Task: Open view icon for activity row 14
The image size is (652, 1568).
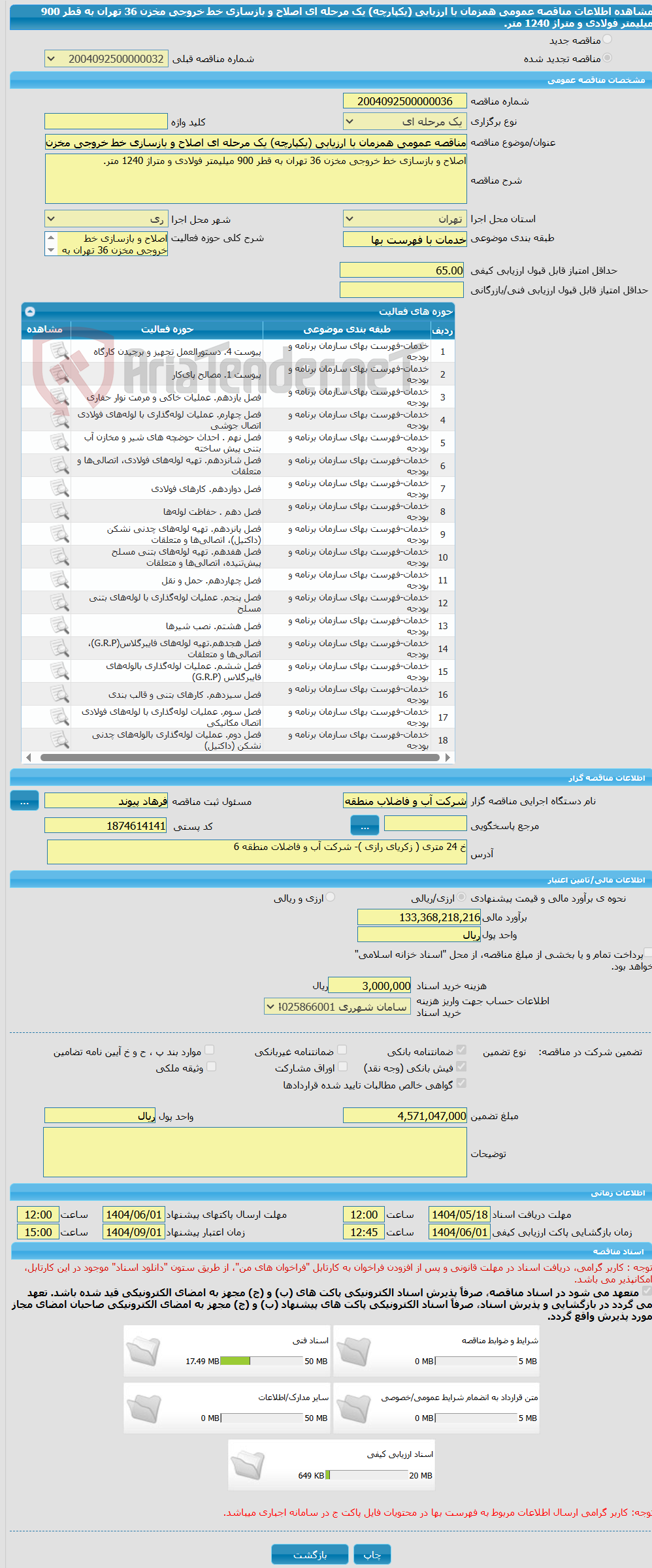Action: click(59, 649)
